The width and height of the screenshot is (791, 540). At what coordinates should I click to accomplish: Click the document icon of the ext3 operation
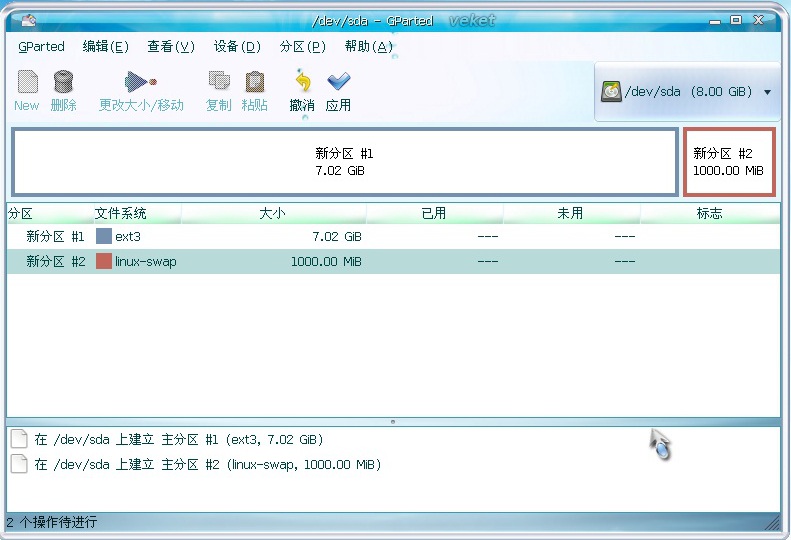tap(19, 439)
